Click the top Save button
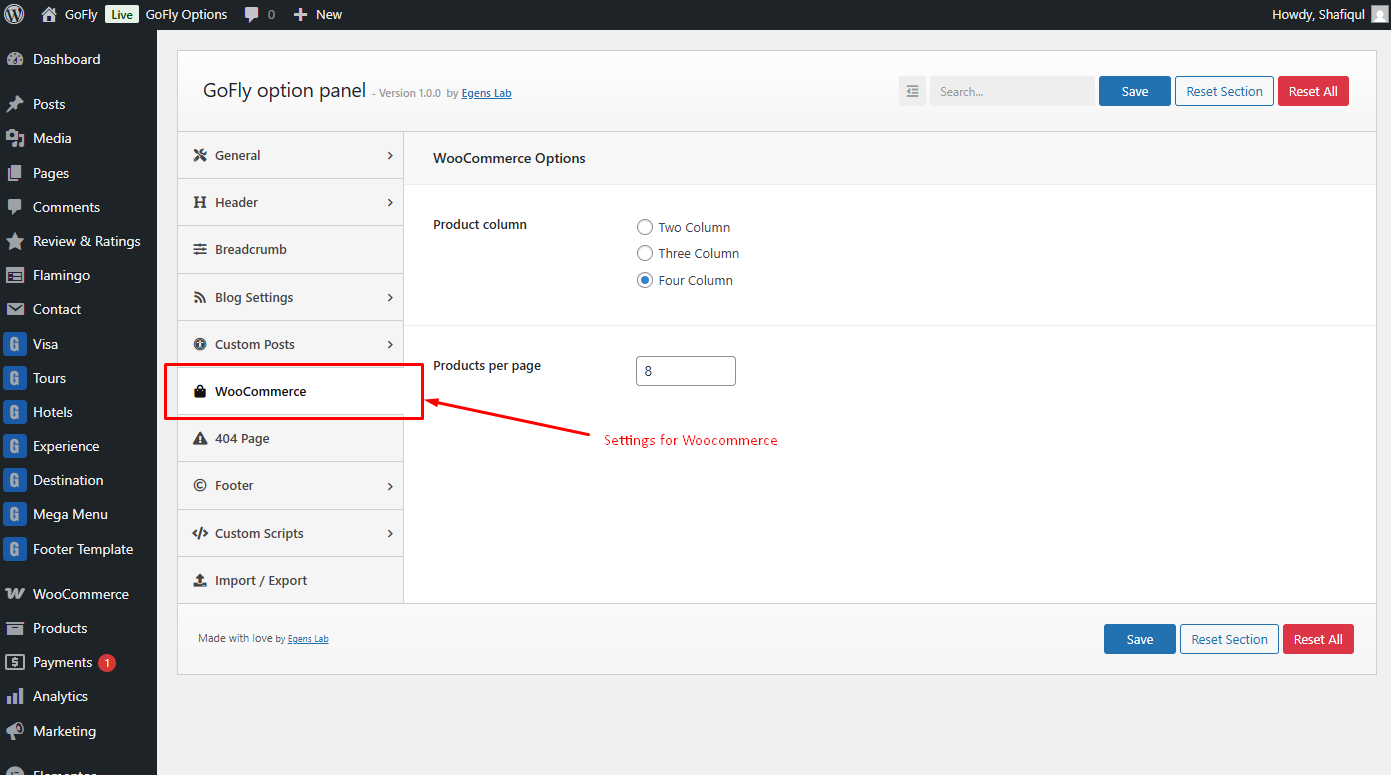Viewport: 1391px width, 775px height. click(1135, 91)
